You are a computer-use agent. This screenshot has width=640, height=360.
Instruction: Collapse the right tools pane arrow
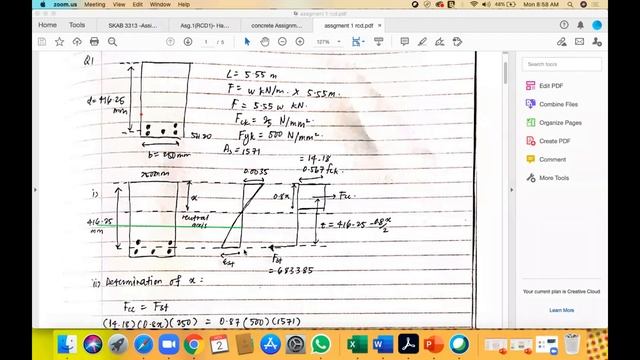point(512,190)
